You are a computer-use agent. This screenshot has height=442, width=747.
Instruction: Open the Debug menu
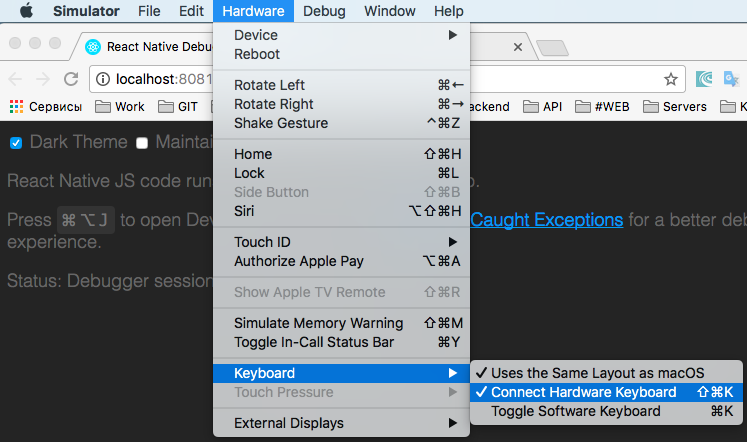(x=324, y=11)
